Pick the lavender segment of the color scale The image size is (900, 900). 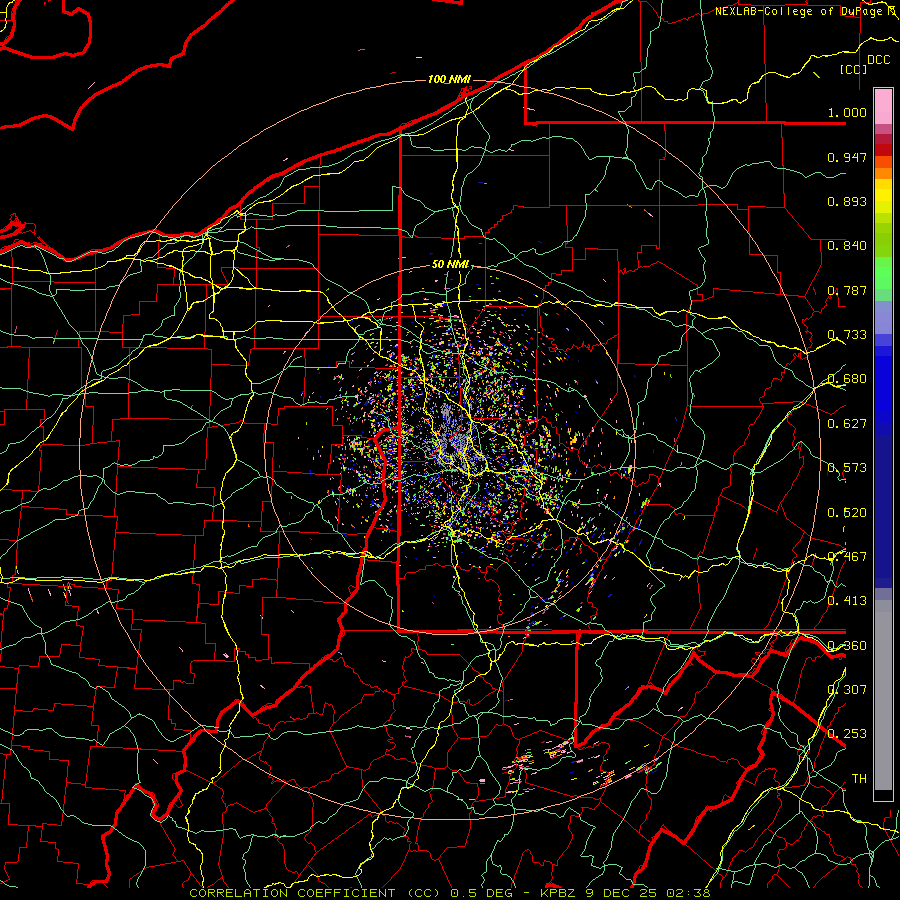pos(883,317)
